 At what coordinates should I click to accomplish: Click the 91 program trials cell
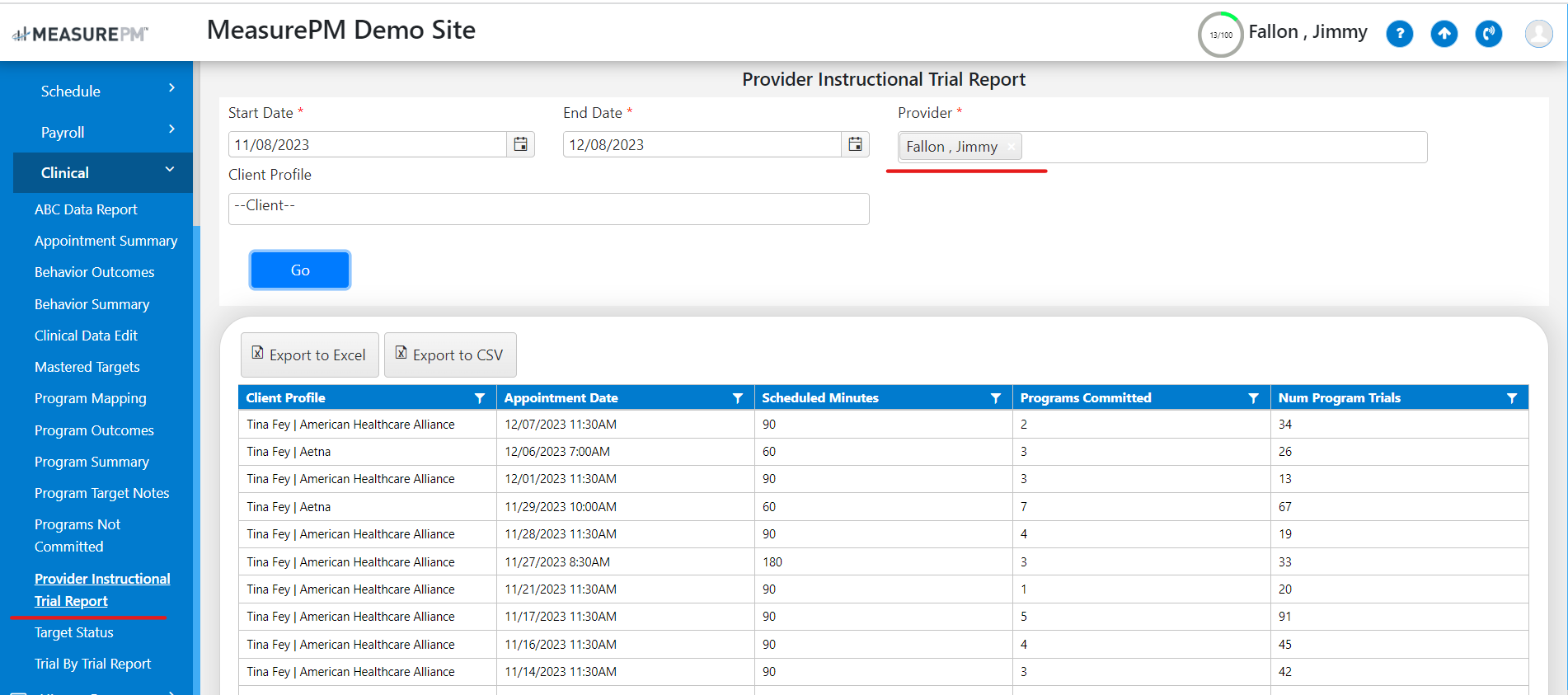pos(1400,617)
